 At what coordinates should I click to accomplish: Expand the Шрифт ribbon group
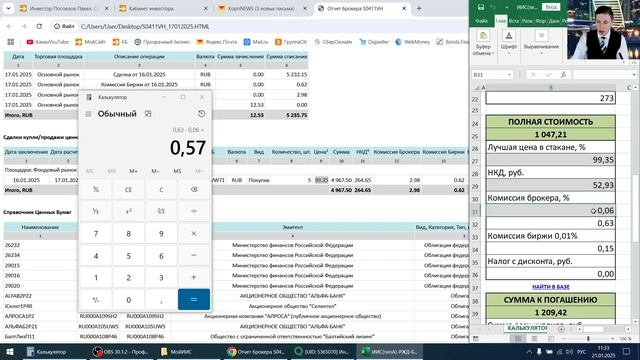[x=509, y=43]
